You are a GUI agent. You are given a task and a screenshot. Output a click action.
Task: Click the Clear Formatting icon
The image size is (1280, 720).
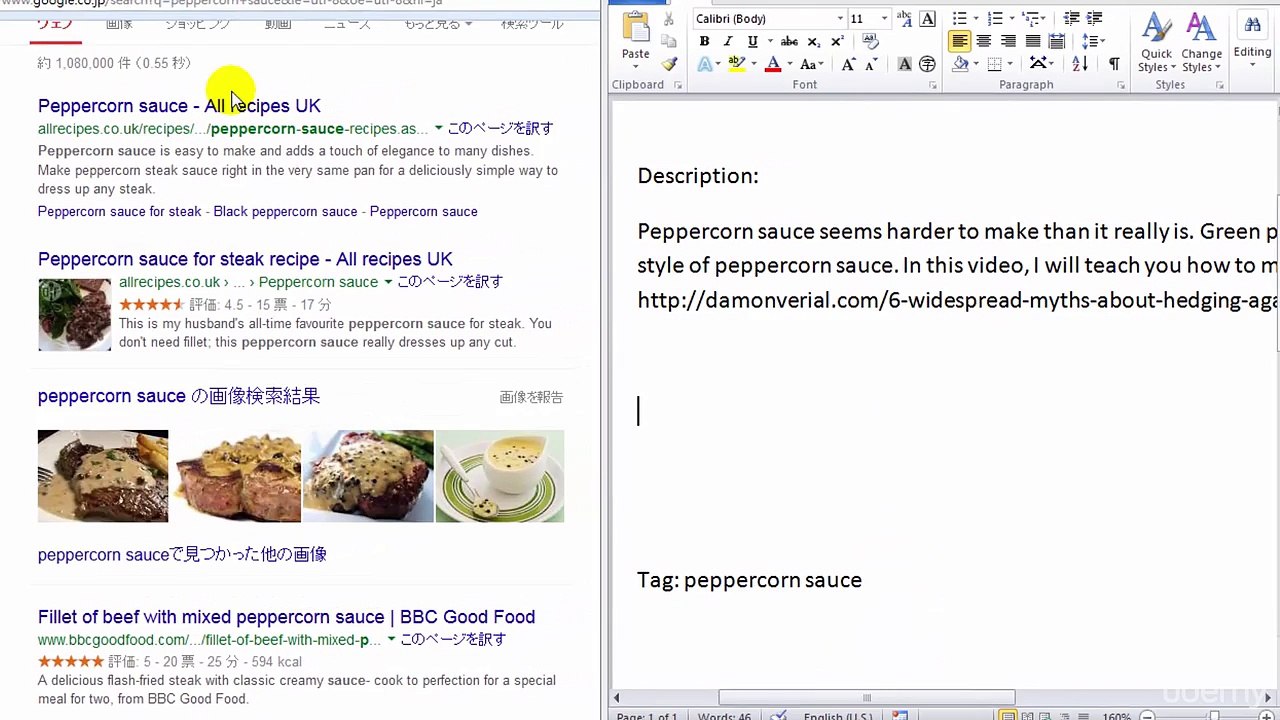pyautogui.click(x=870, y=41)
